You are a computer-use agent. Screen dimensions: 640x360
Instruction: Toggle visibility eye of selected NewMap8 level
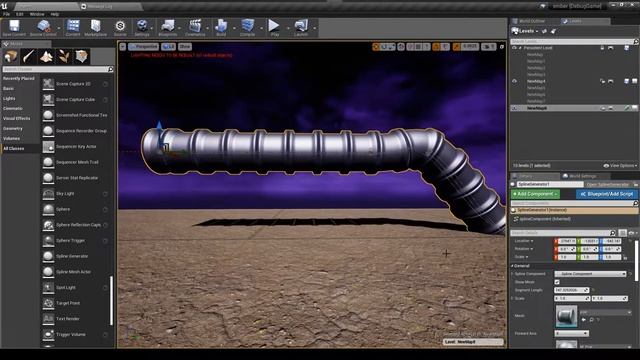point(514,108)
